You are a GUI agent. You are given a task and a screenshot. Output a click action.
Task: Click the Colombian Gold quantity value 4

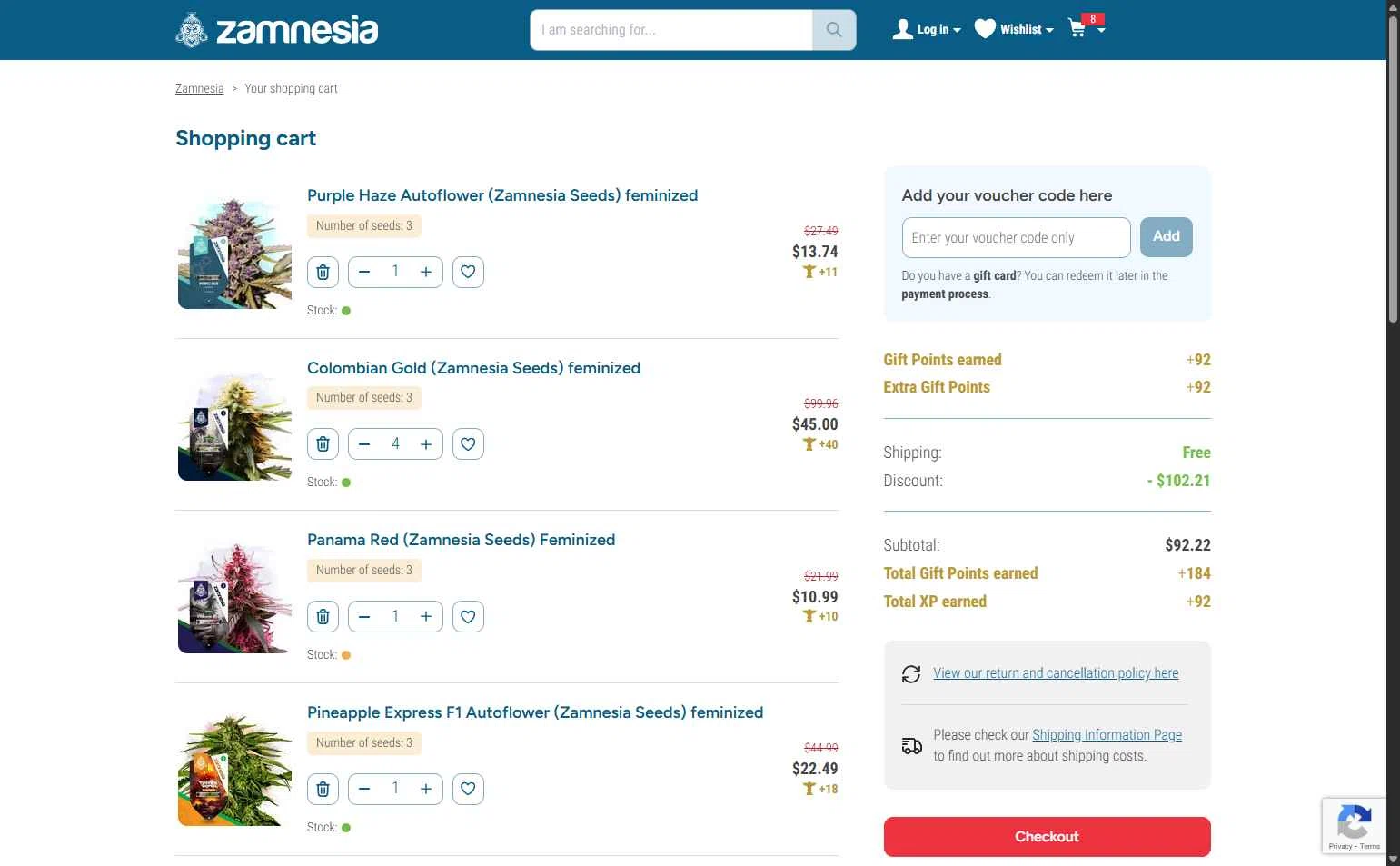pyautogui.click(x=395, y=444)
